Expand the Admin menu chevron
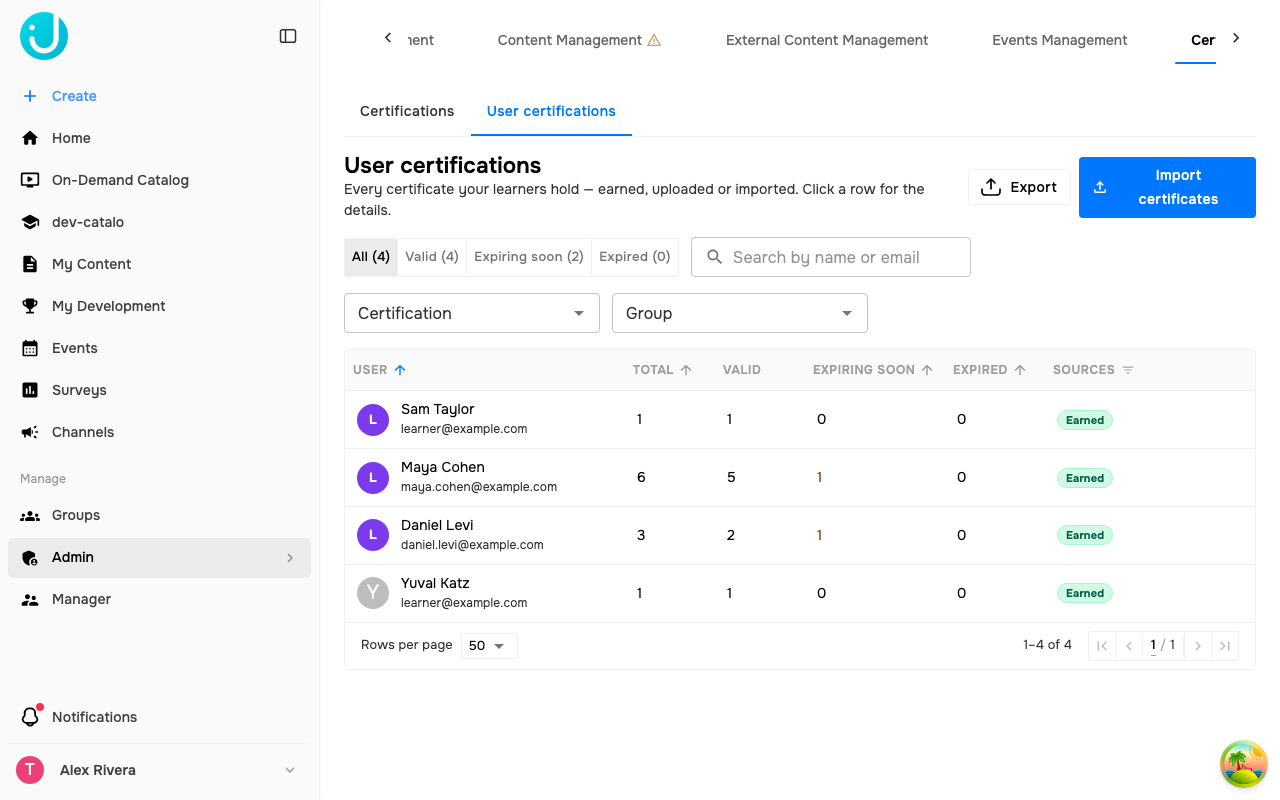Image resolution: width=1280 pixels, height=800 pixels. [x=290, y=558]
